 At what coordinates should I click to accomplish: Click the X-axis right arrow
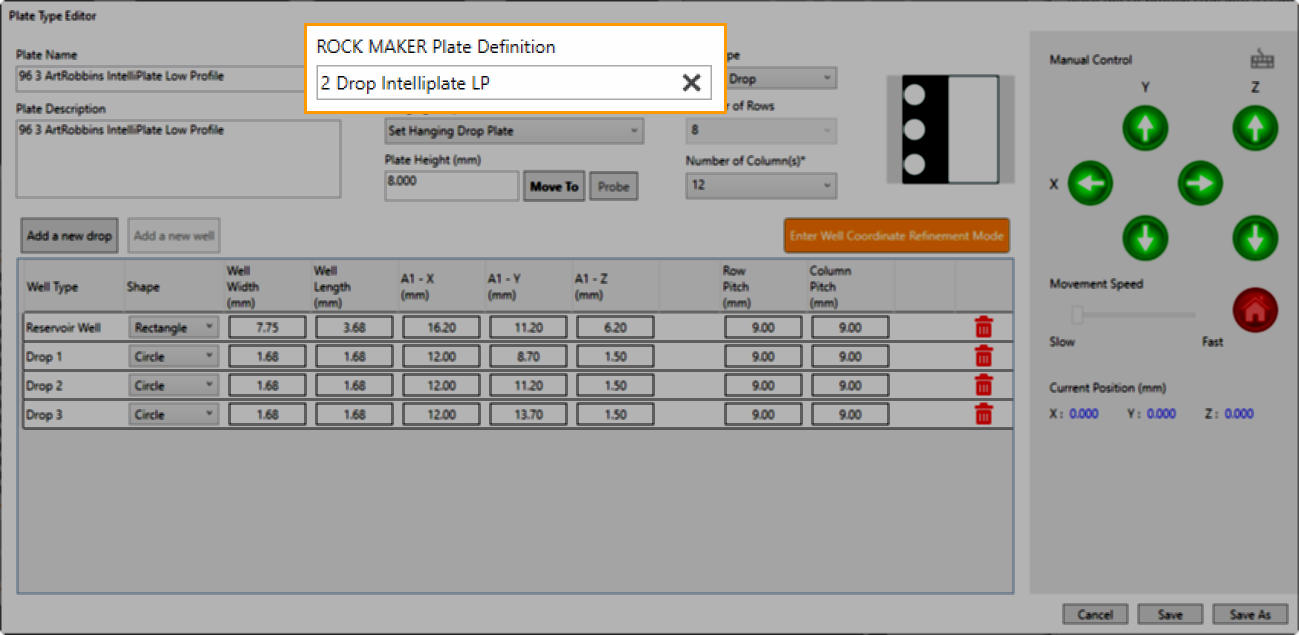pyautogui.click(x=1200, y=184)
